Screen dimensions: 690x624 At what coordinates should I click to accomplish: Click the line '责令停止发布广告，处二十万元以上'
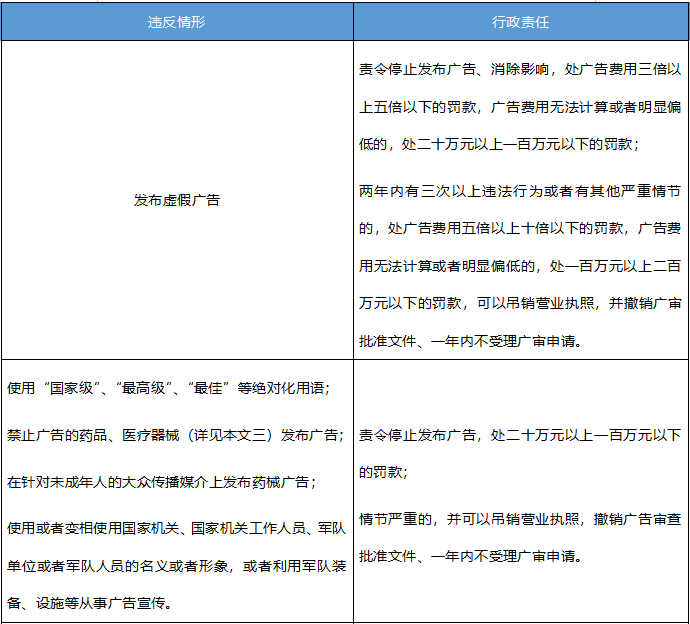520,435
